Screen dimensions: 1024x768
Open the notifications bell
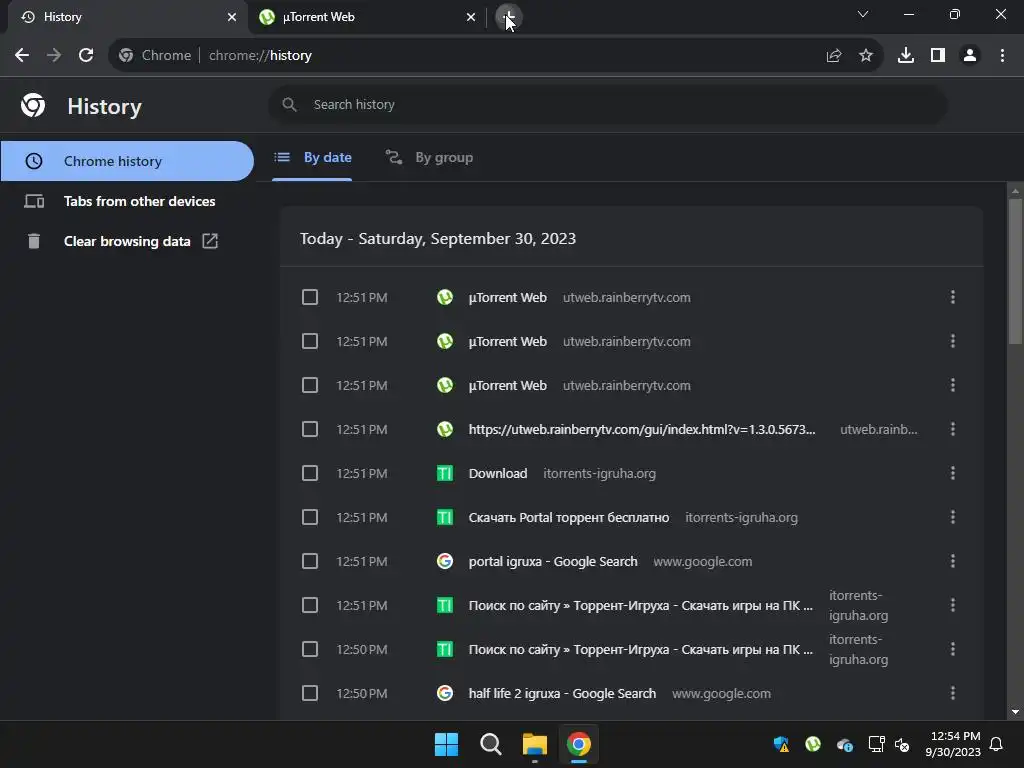(x=996, y=744)
